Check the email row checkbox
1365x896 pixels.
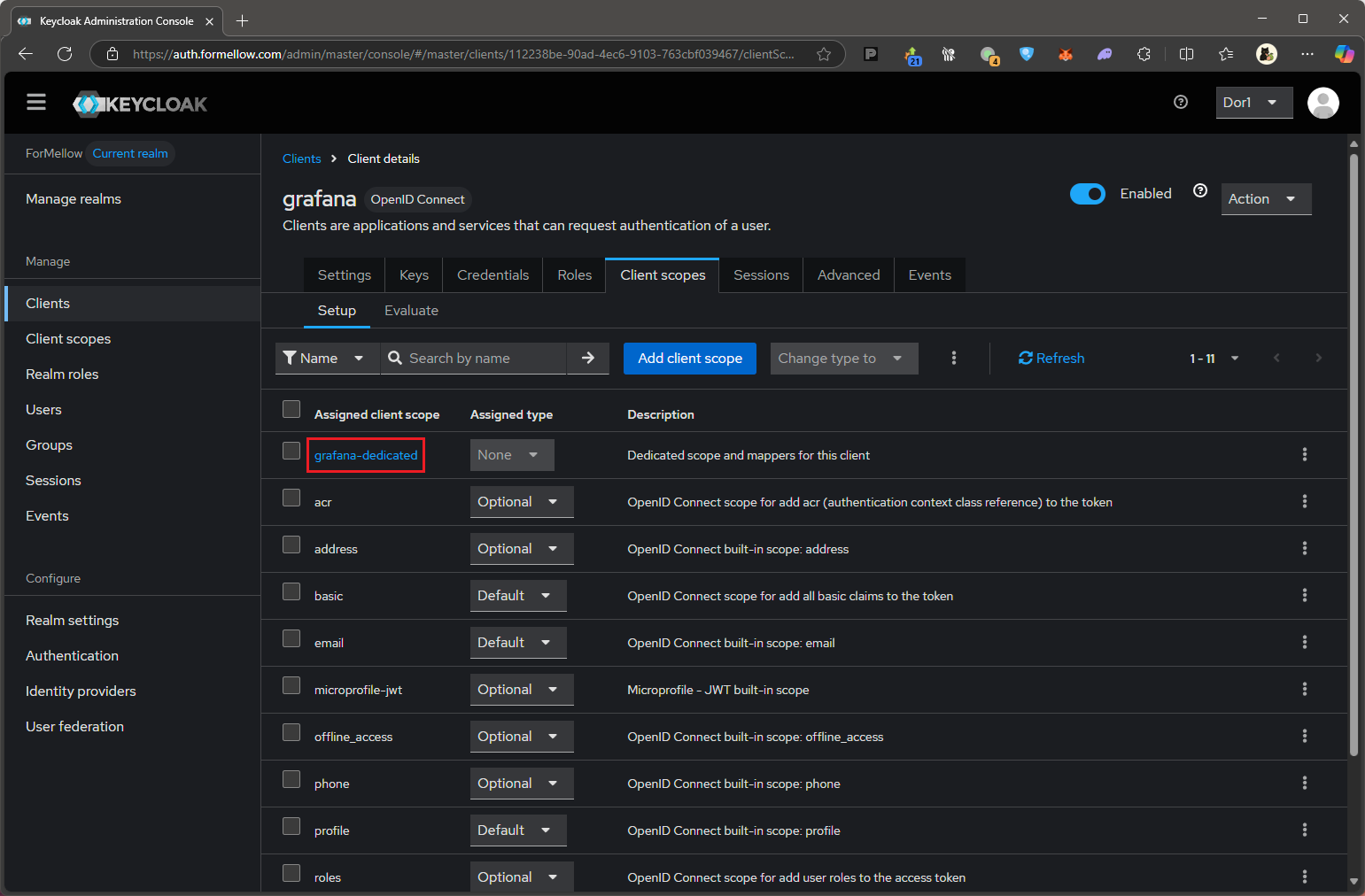[x=291, y=638]
